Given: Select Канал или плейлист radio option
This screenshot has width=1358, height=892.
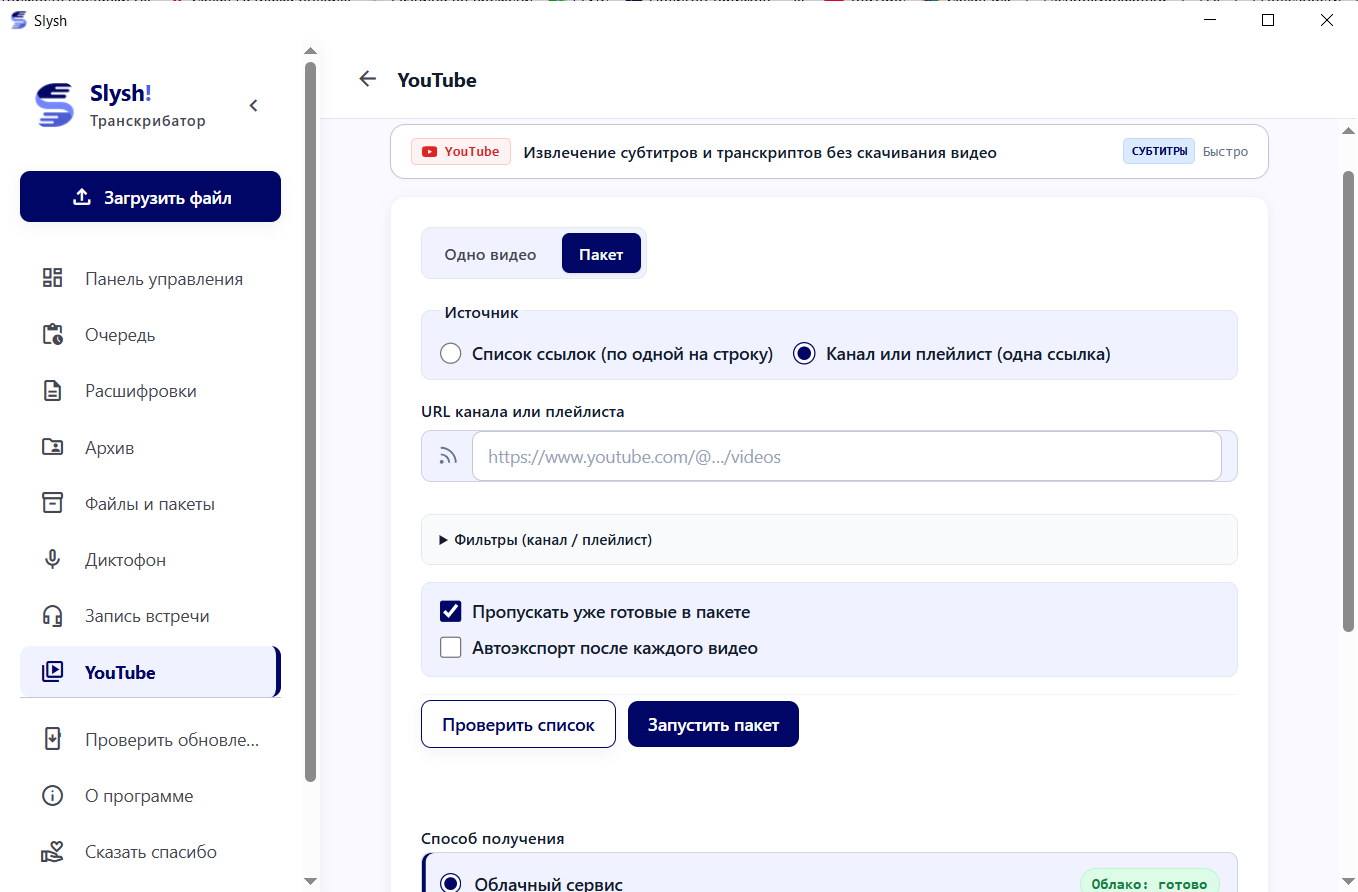Looking at the screenshot, I should (x=804, y=354).
